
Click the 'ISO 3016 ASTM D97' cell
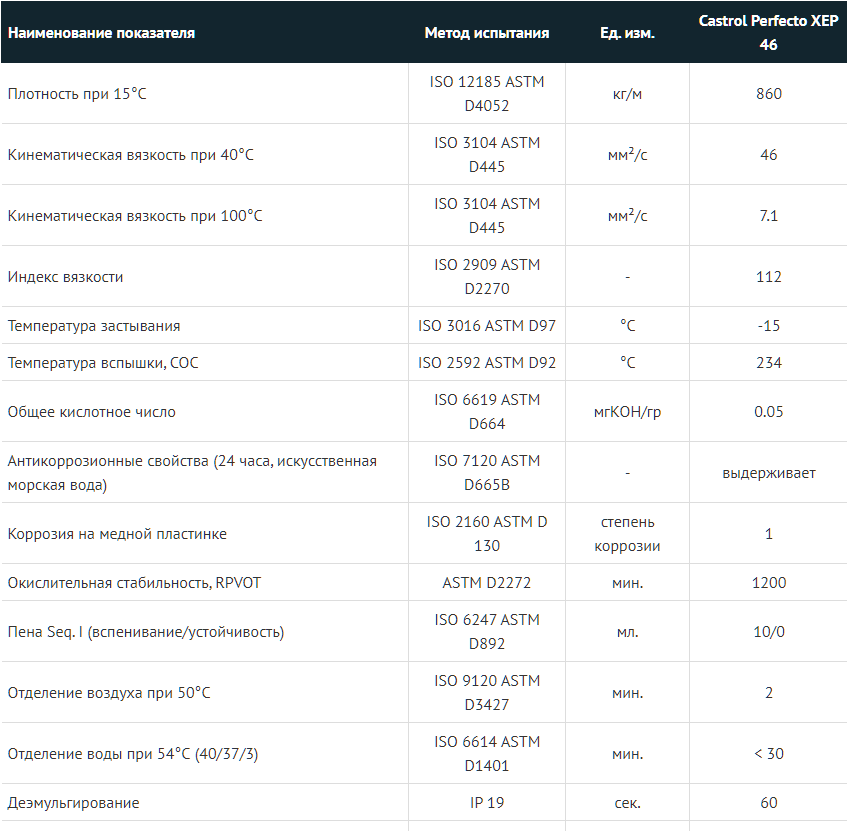coord(487,325)
